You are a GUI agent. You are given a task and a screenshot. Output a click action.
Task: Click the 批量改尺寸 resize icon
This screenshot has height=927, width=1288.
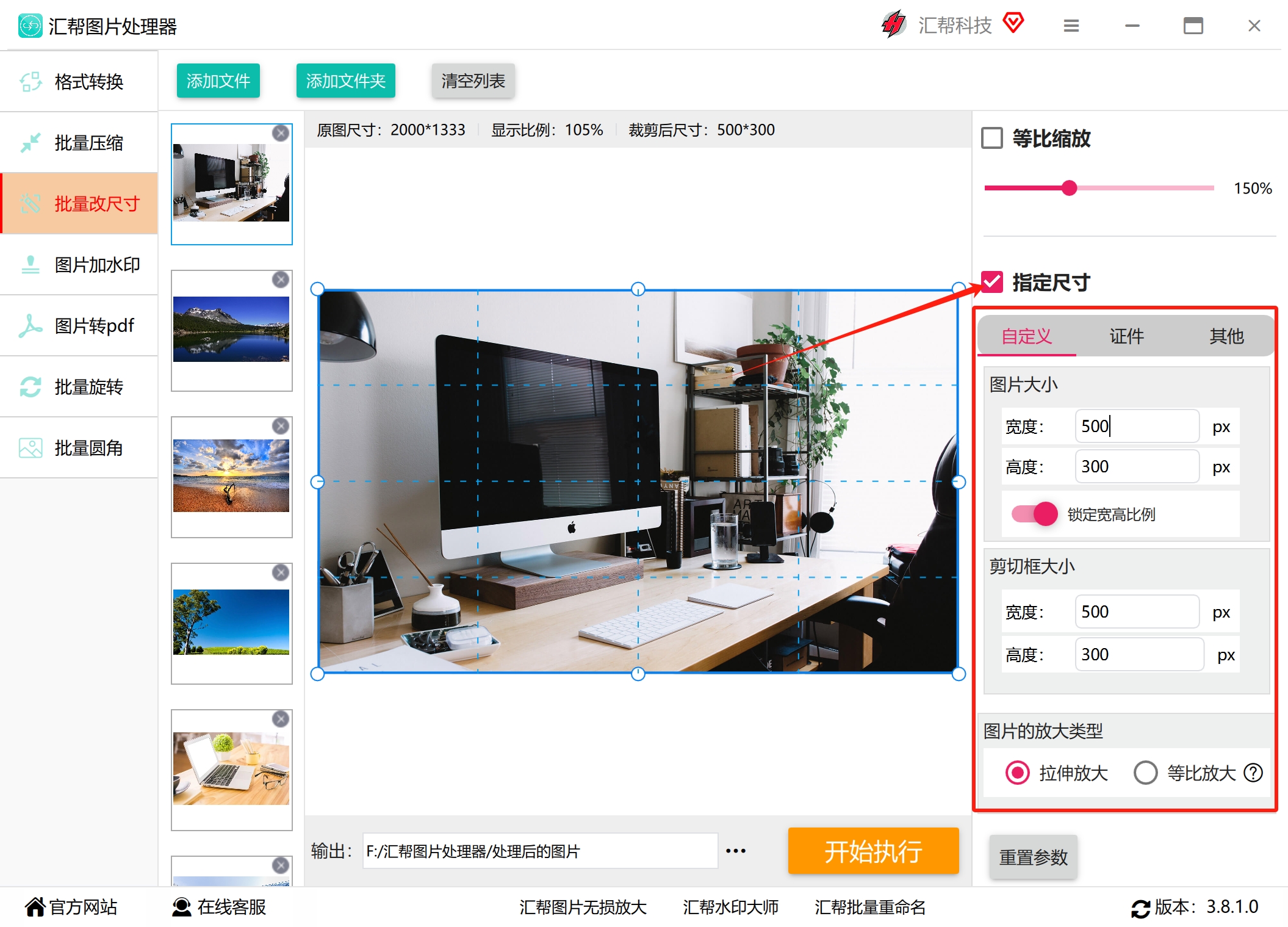(x=31, y=204)
